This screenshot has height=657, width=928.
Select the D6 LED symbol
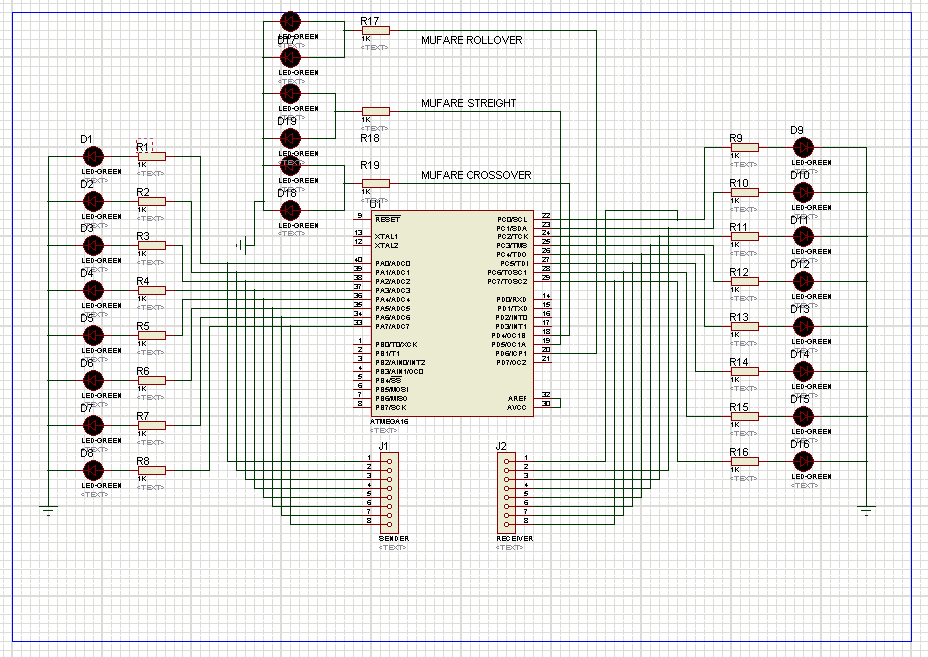point(93,381)
